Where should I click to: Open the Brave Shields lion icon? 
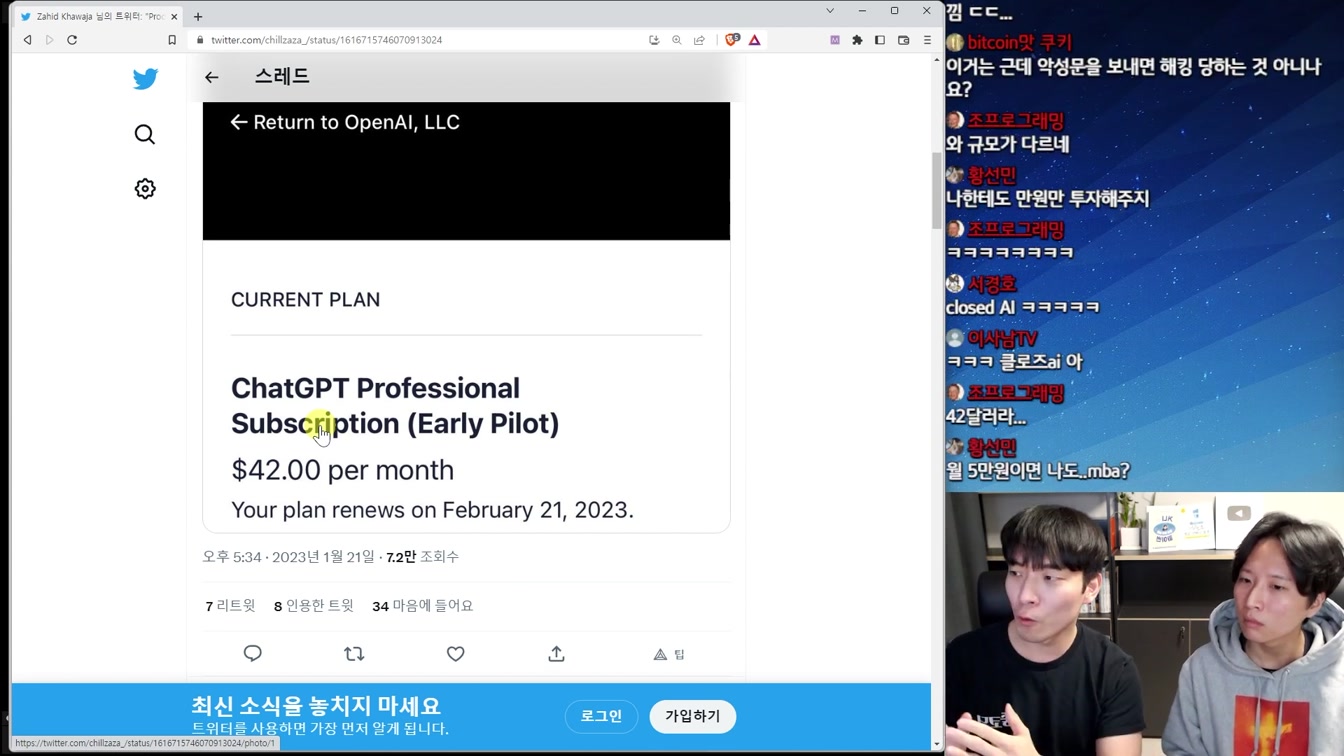pyautogui.click(x=732, y=40)
